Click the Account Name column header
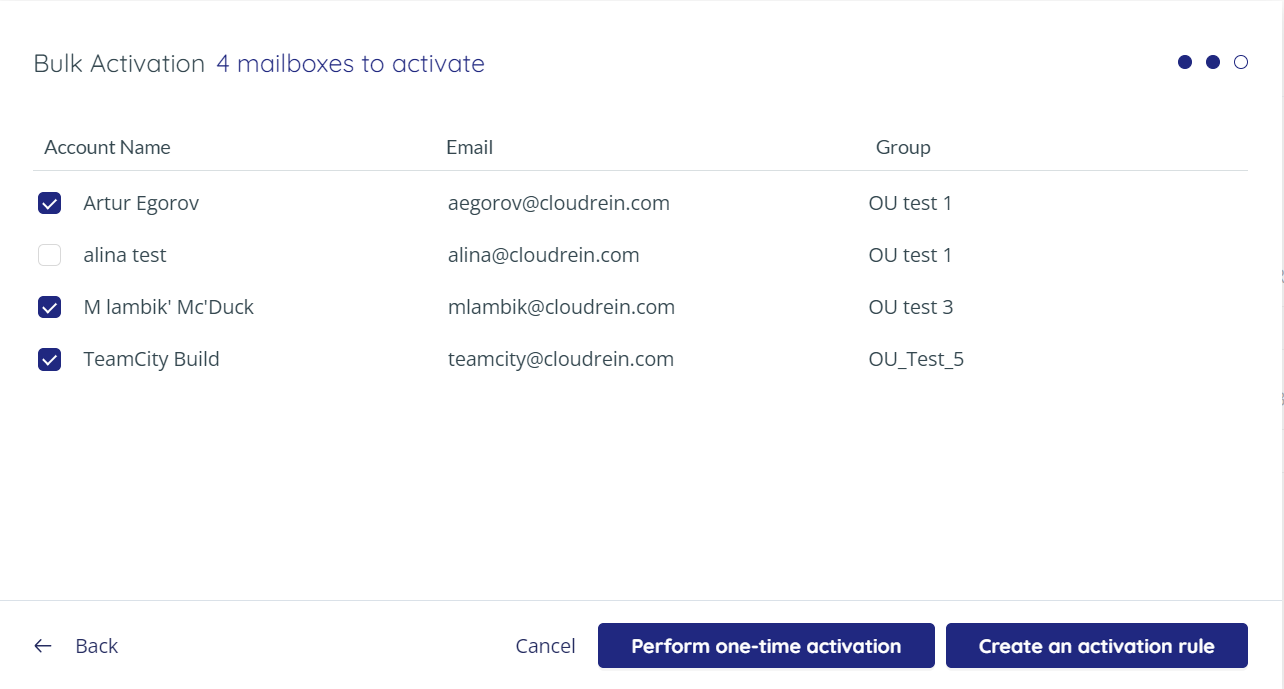1284x689 pixels. (x=107, y=147)
